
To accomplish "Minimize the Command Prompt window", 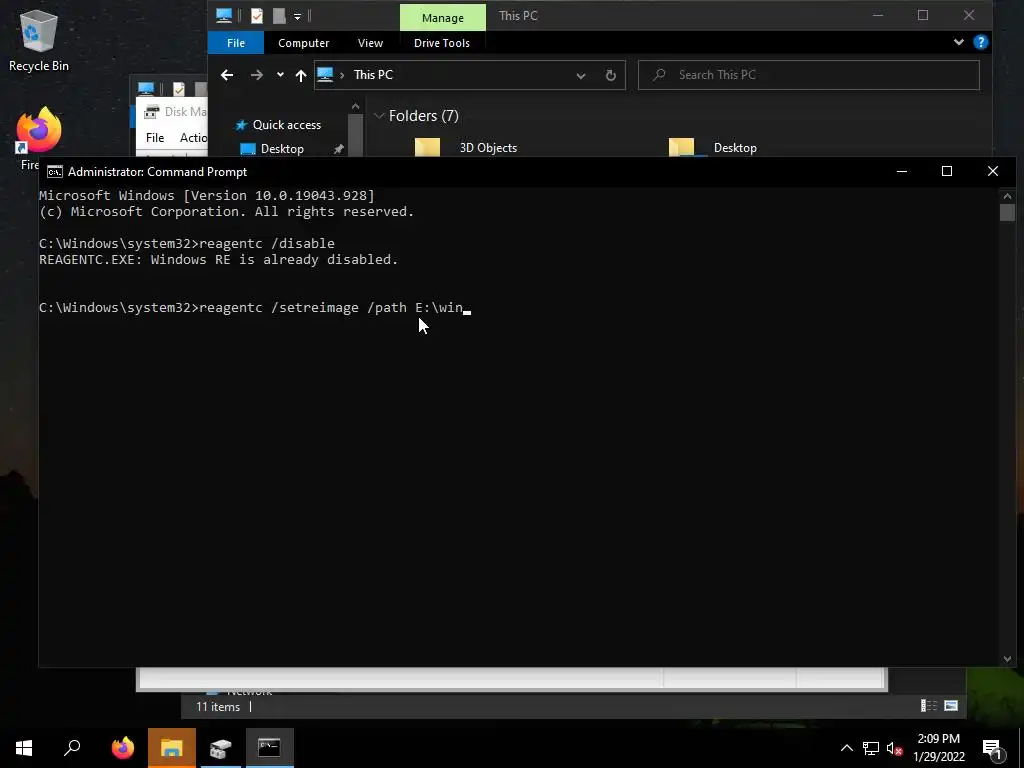I will click(x=902, y=171).
